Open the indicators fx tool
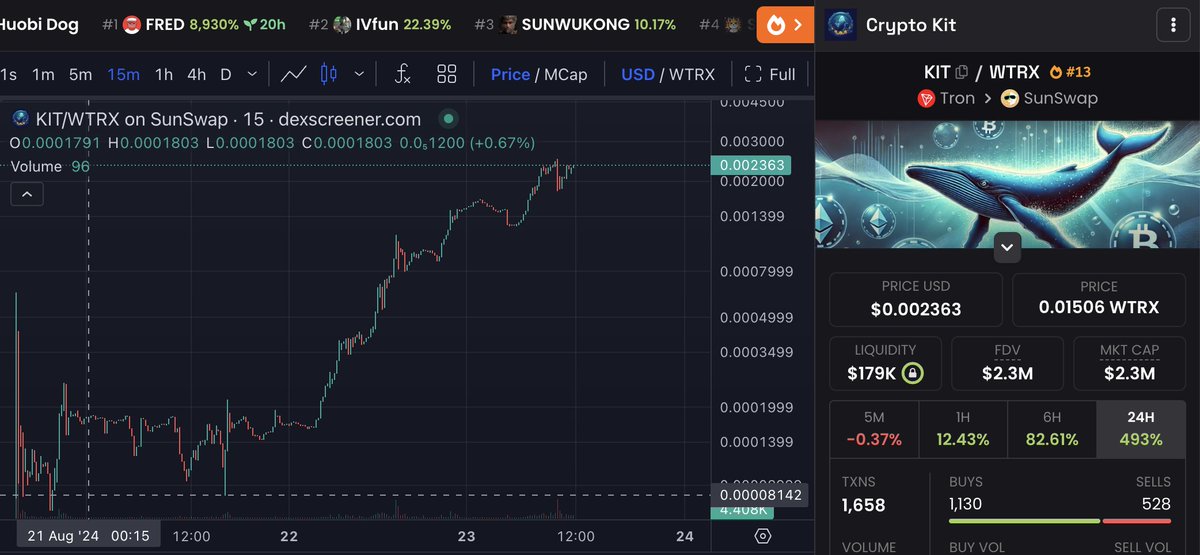The width and height of the screenshot is (1200, 555). [403, 74]
